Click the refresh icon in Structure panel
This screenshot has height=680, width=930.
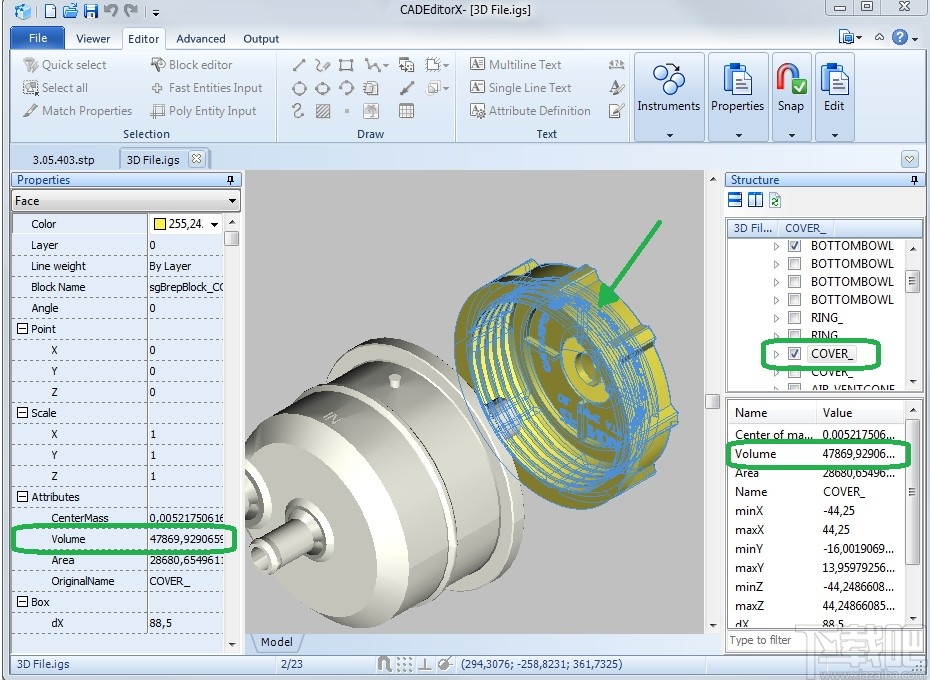pos(775,201)
